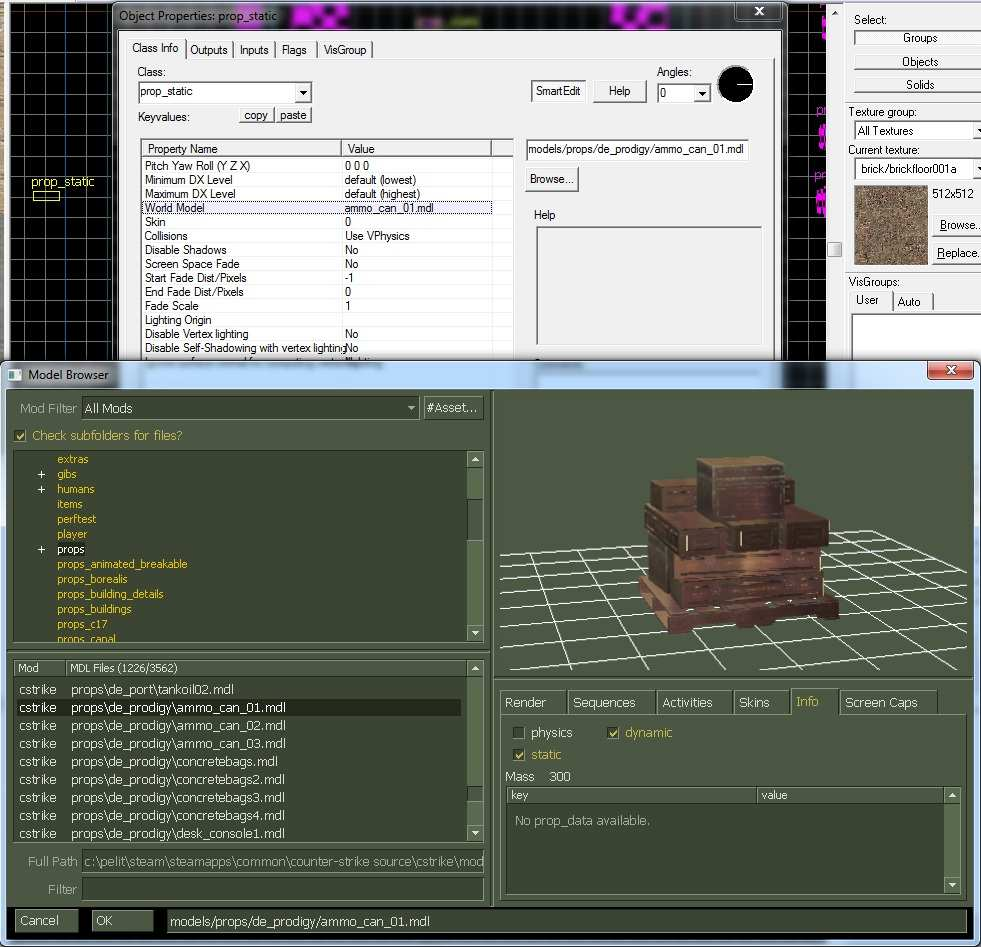Select tankoil02.mdl in the file list
This screenshot has width=981, height=947.
(x=239, y=689)
